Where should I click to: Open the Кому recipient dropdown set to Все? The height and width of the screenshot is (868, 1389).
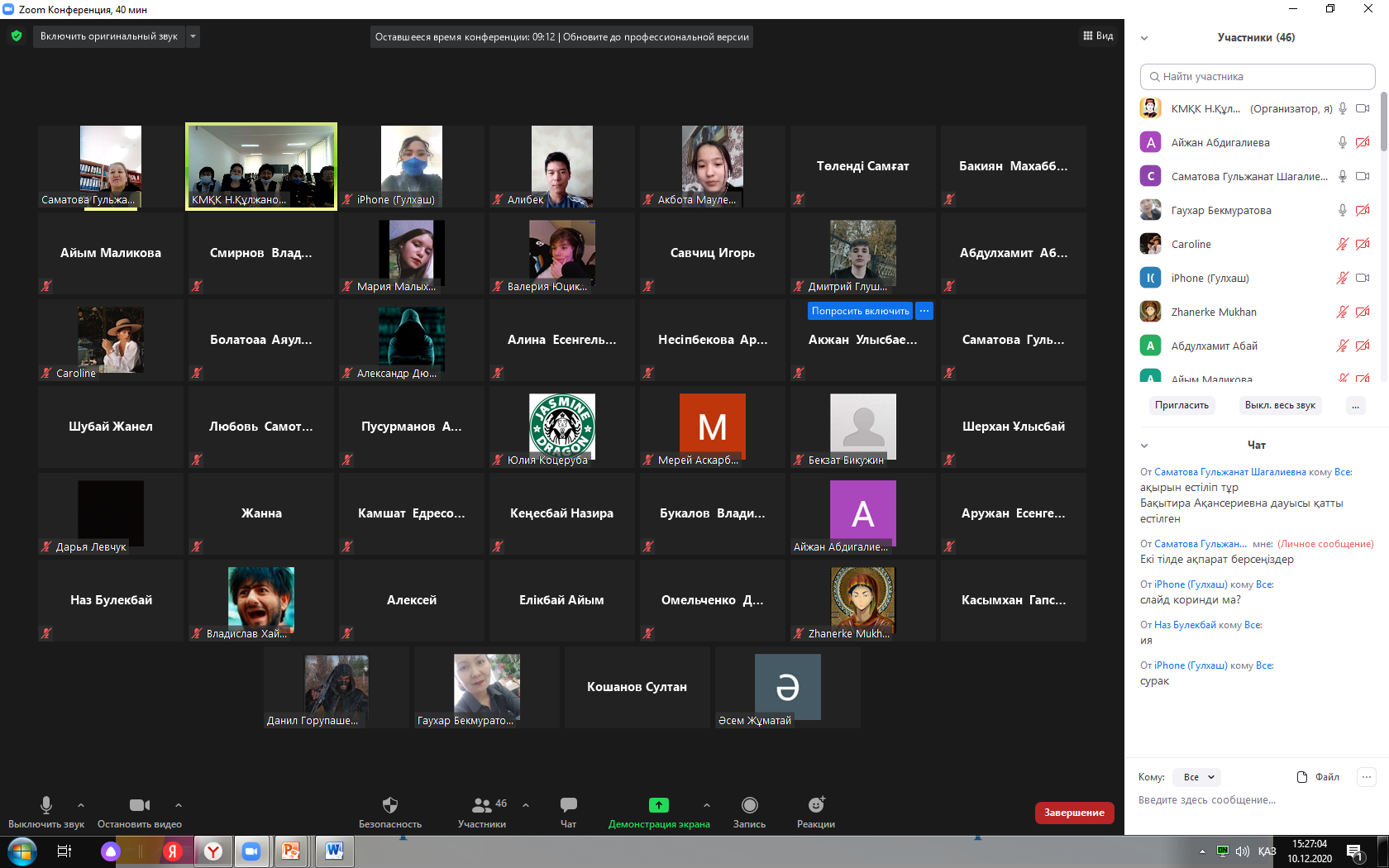1198,777
